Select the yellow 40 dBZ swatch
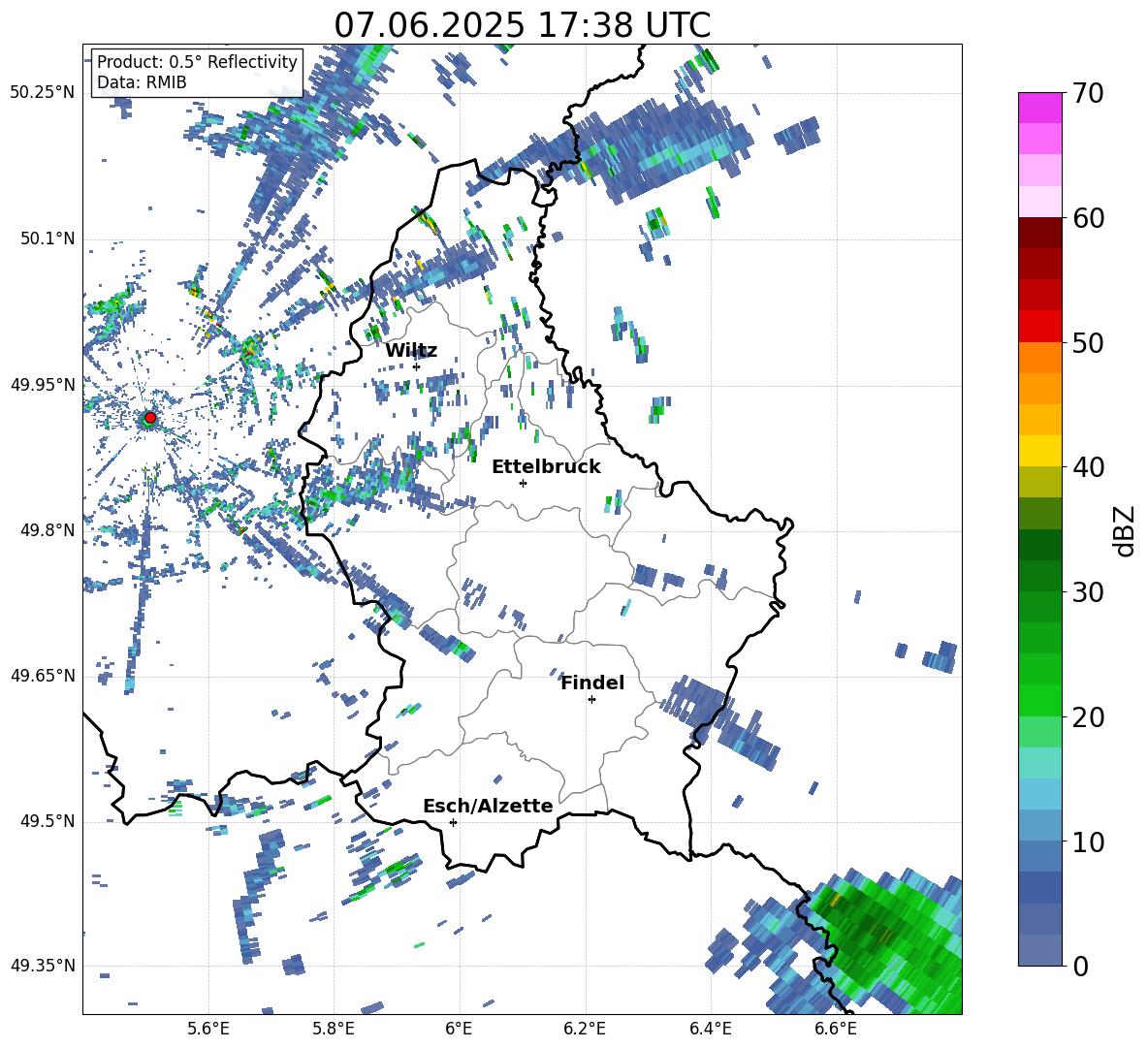1148x1048 pixels. 1039,451
